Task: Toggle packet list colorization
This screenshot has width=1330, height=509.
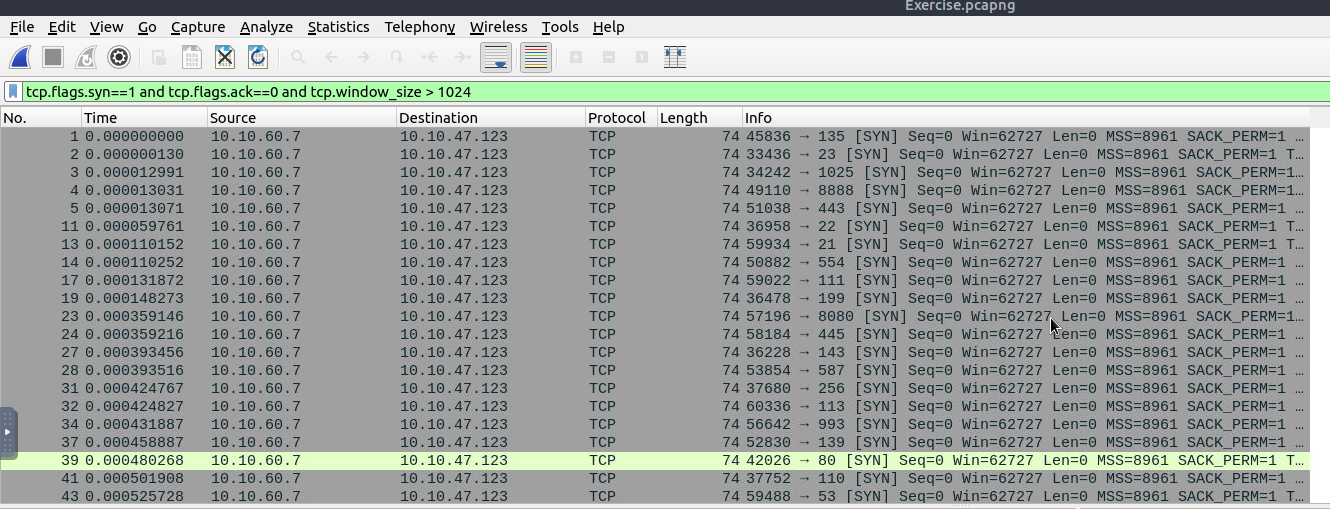Action: pyautogui.click(x=536, y=58)
